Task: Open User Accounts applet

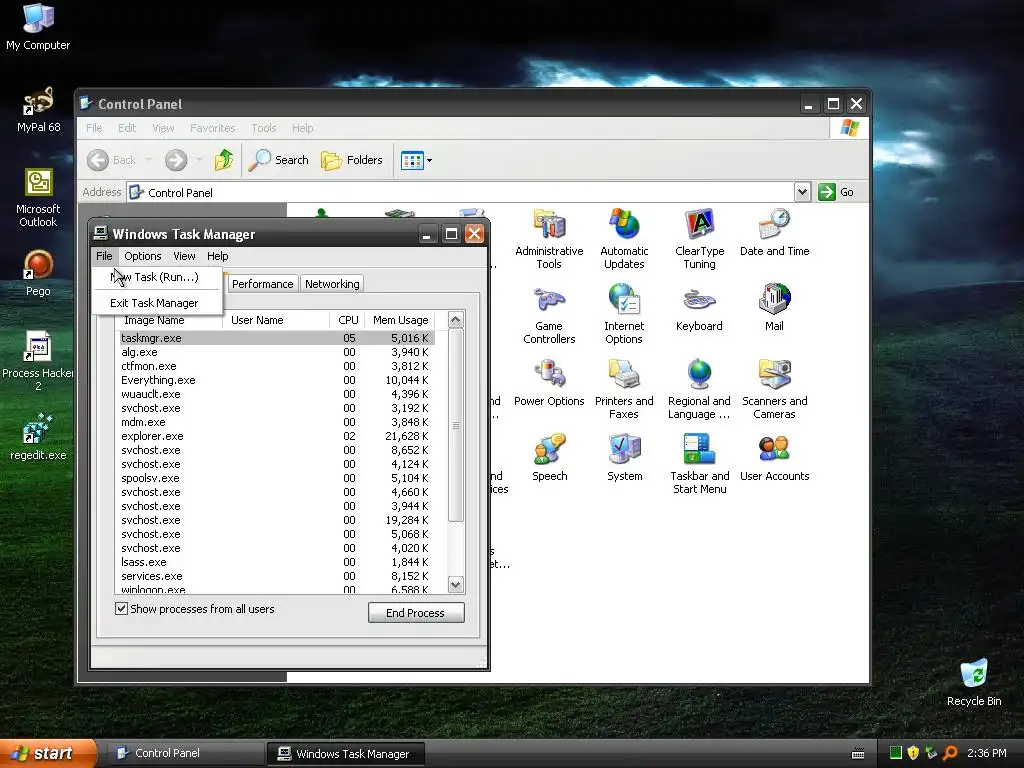Action: coord(774,458)
